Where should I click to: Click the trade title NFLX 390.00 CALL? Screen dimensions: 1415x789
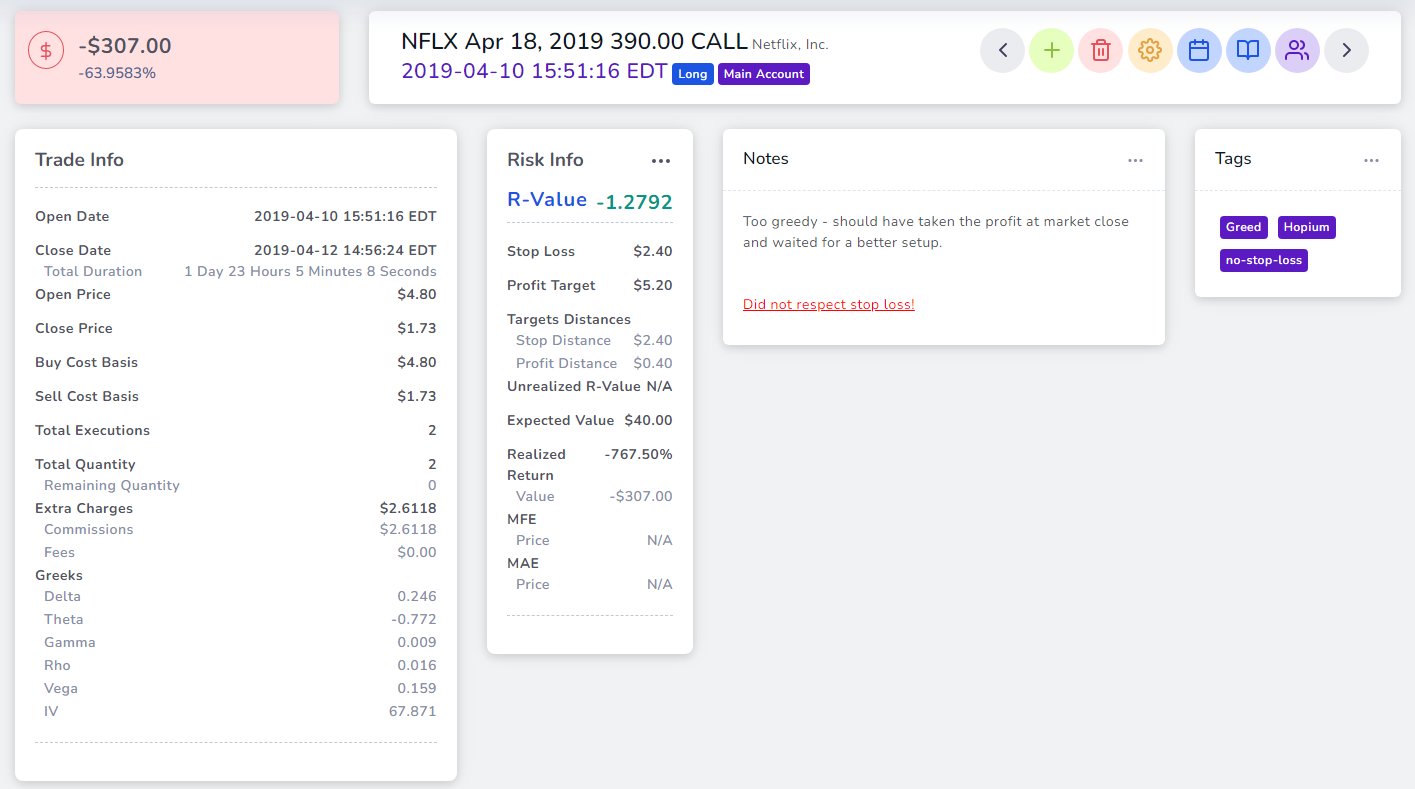click(574, 41)
